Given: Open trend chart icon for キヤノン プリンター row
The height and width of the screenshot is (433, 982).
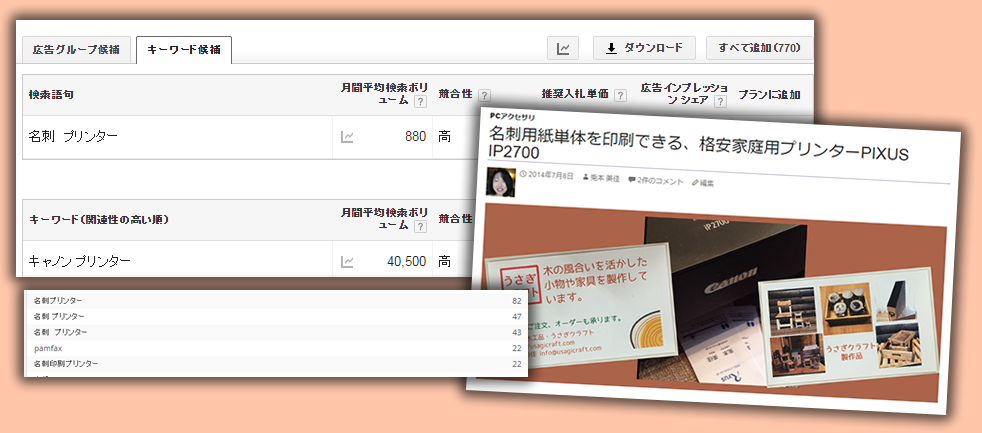Looking at the screenshot, I should click(x=347, y=261).
